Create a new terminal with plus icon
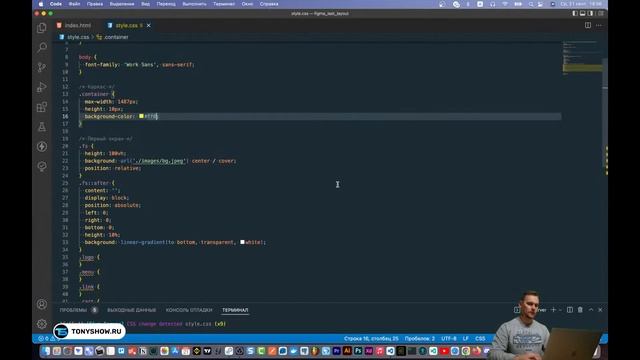 coord(553,310)
